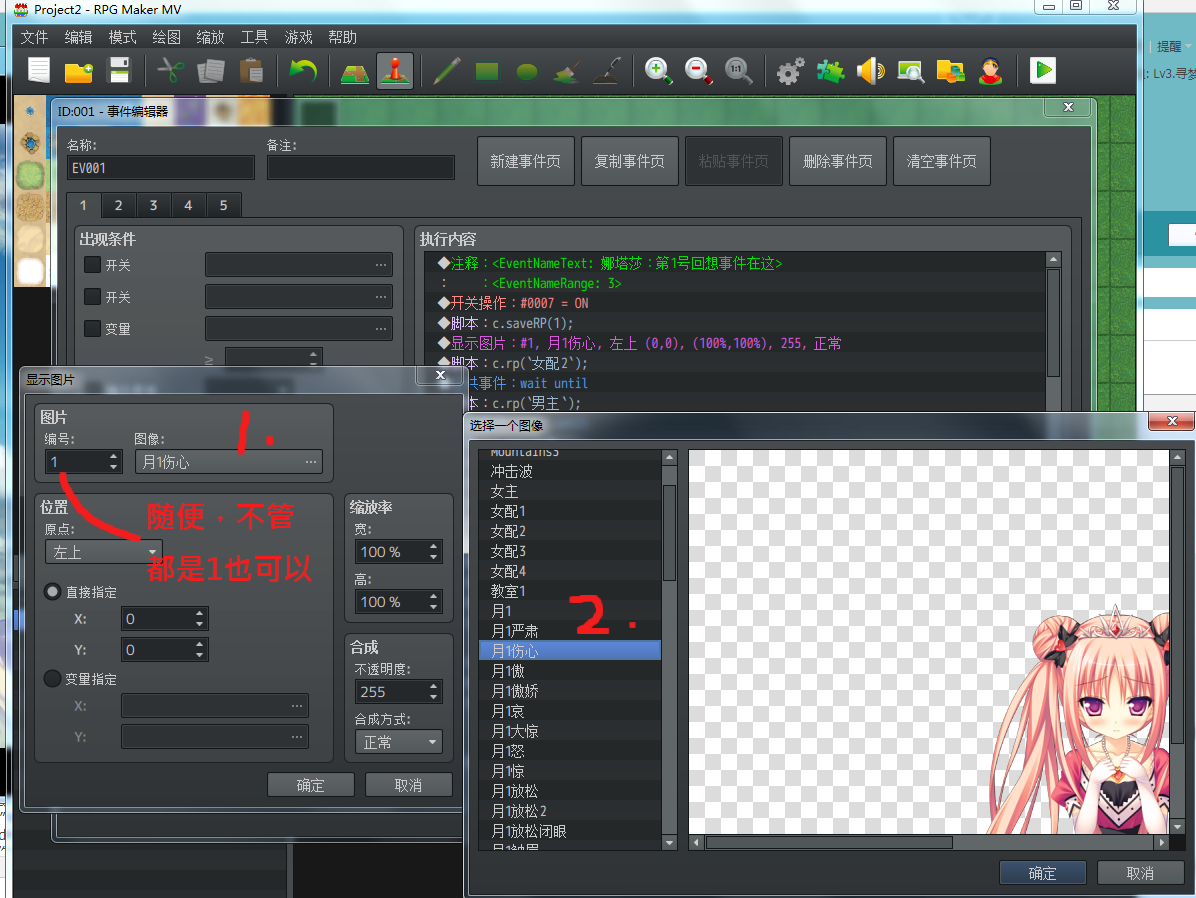Click the Paste clipboard icon
Viewport: 1196px width, 898px height.
251,71
